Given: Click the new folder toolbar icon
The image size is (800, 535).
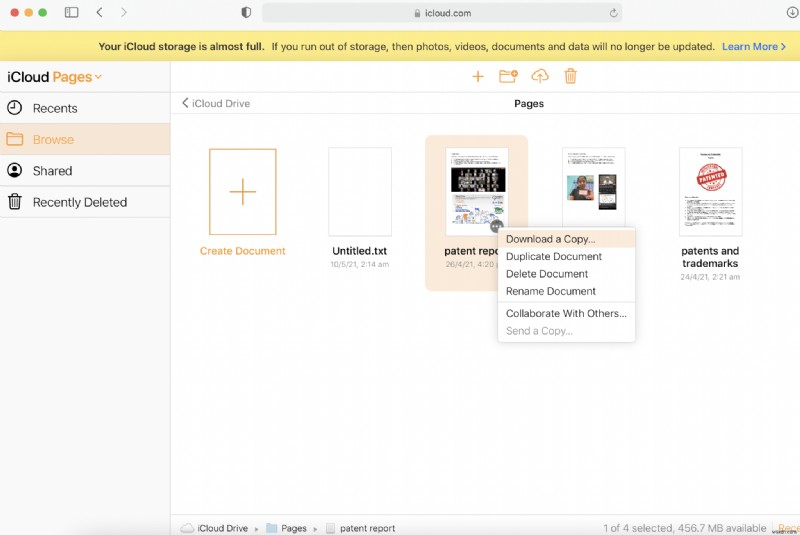Looking at the screenshot, I should [508, 77].
